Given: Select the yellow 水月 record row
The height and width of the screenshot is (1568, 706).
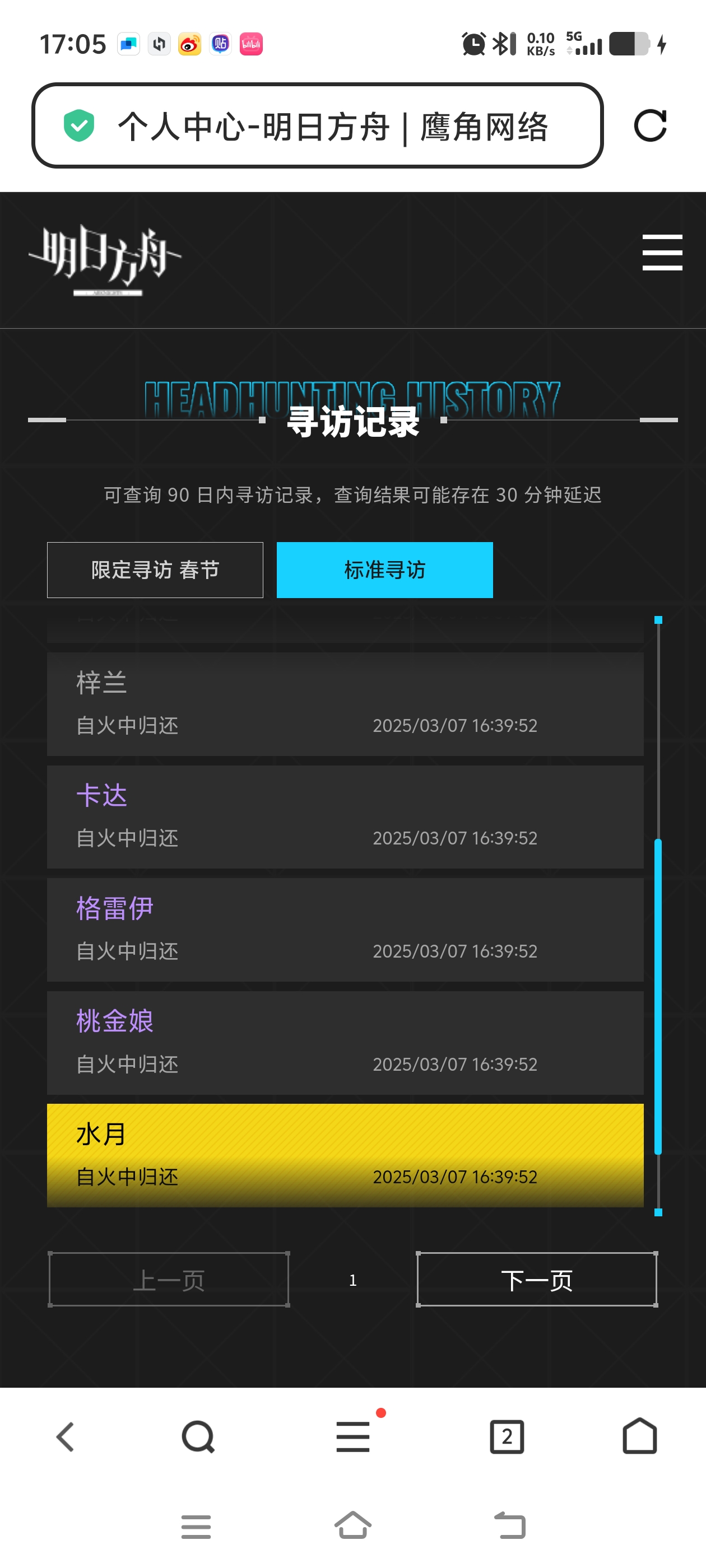Looking at the screenshot, I should click(x=345, y=1155).
